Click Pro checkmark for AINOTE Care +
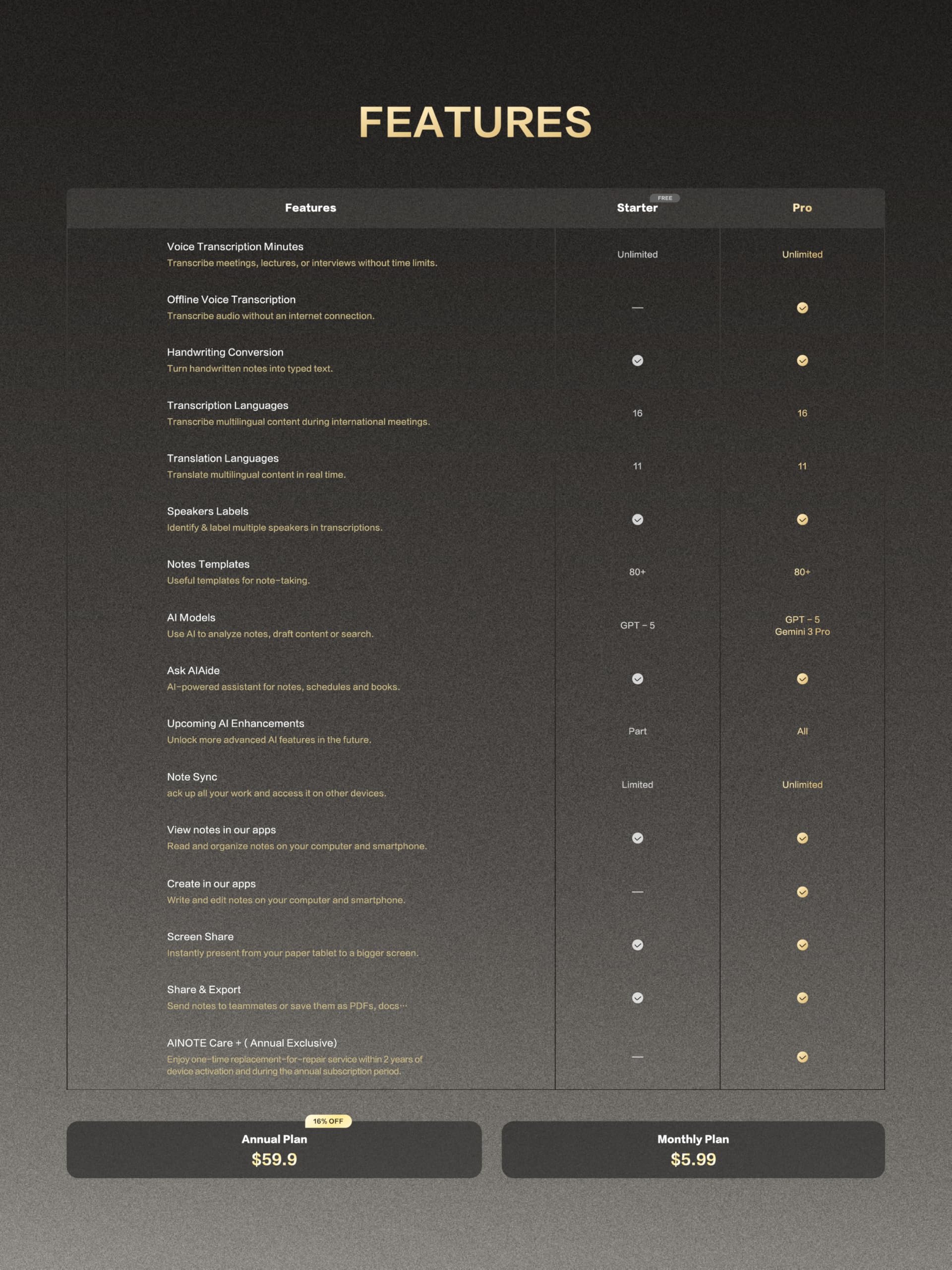Viewport: 952px width, 1270px height. (802, 1057)
